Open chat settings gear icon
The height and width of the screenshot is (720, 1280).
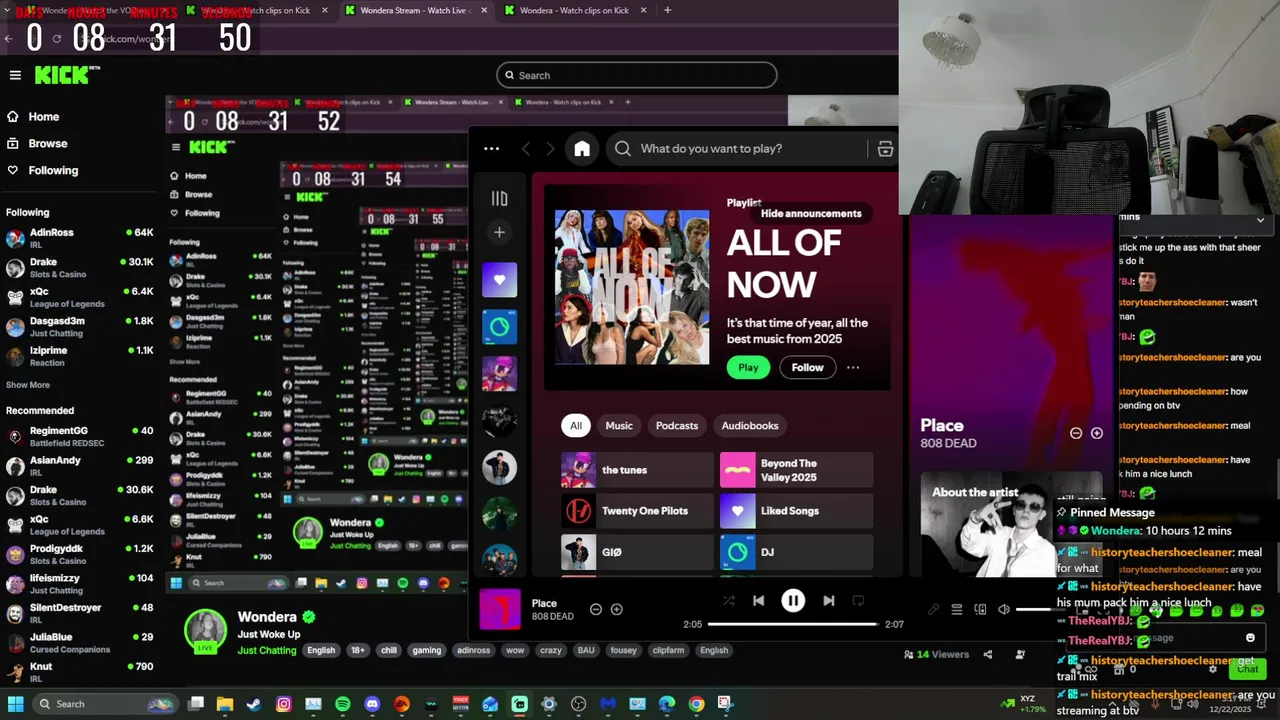[1215, 669]
